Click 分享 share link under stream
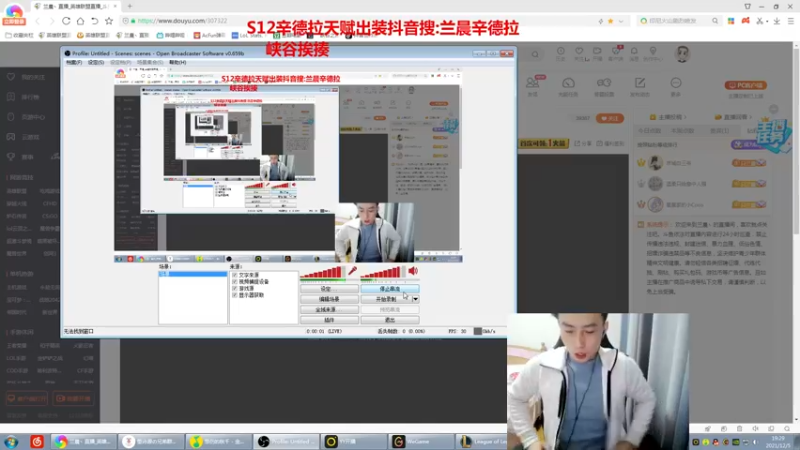This screenshot has height=450, width=800. click(x=583, y=143)
